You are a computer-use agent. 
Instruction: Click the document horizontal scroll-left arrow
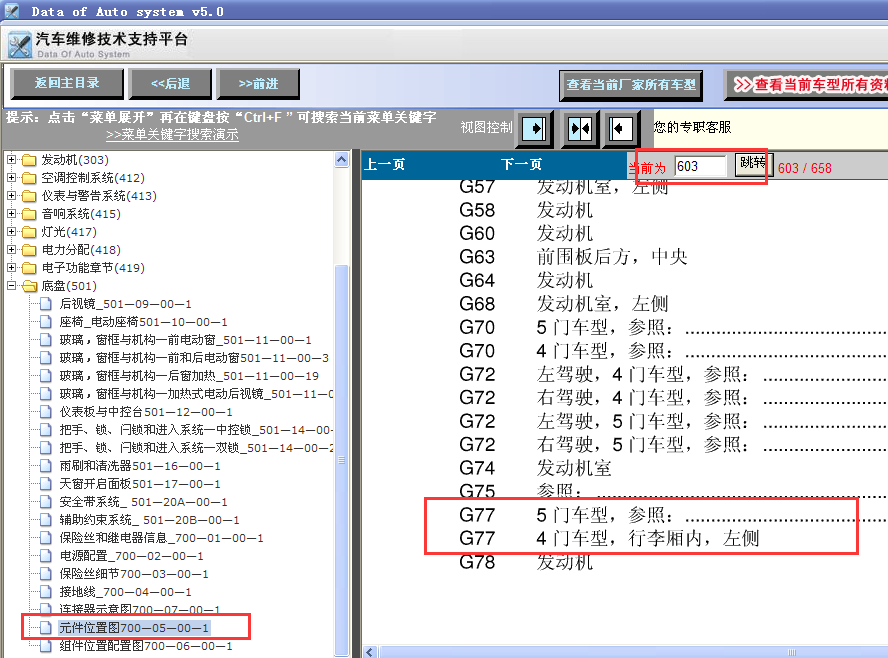370,652
